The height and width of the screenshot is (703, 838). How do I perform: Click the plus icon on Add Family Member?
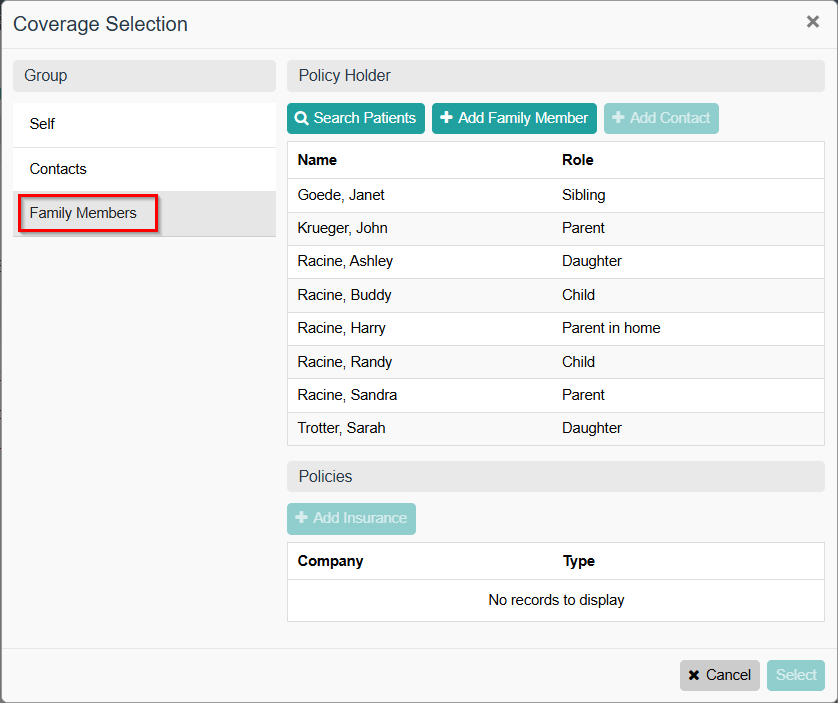pos(446,118)
